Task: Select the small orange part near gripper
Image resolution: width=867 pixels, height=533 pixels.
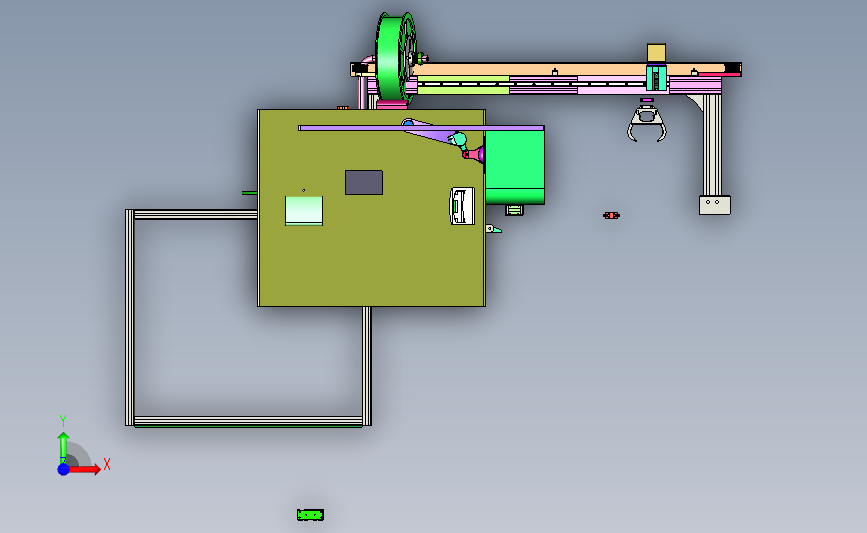Action: coord(611,215)
